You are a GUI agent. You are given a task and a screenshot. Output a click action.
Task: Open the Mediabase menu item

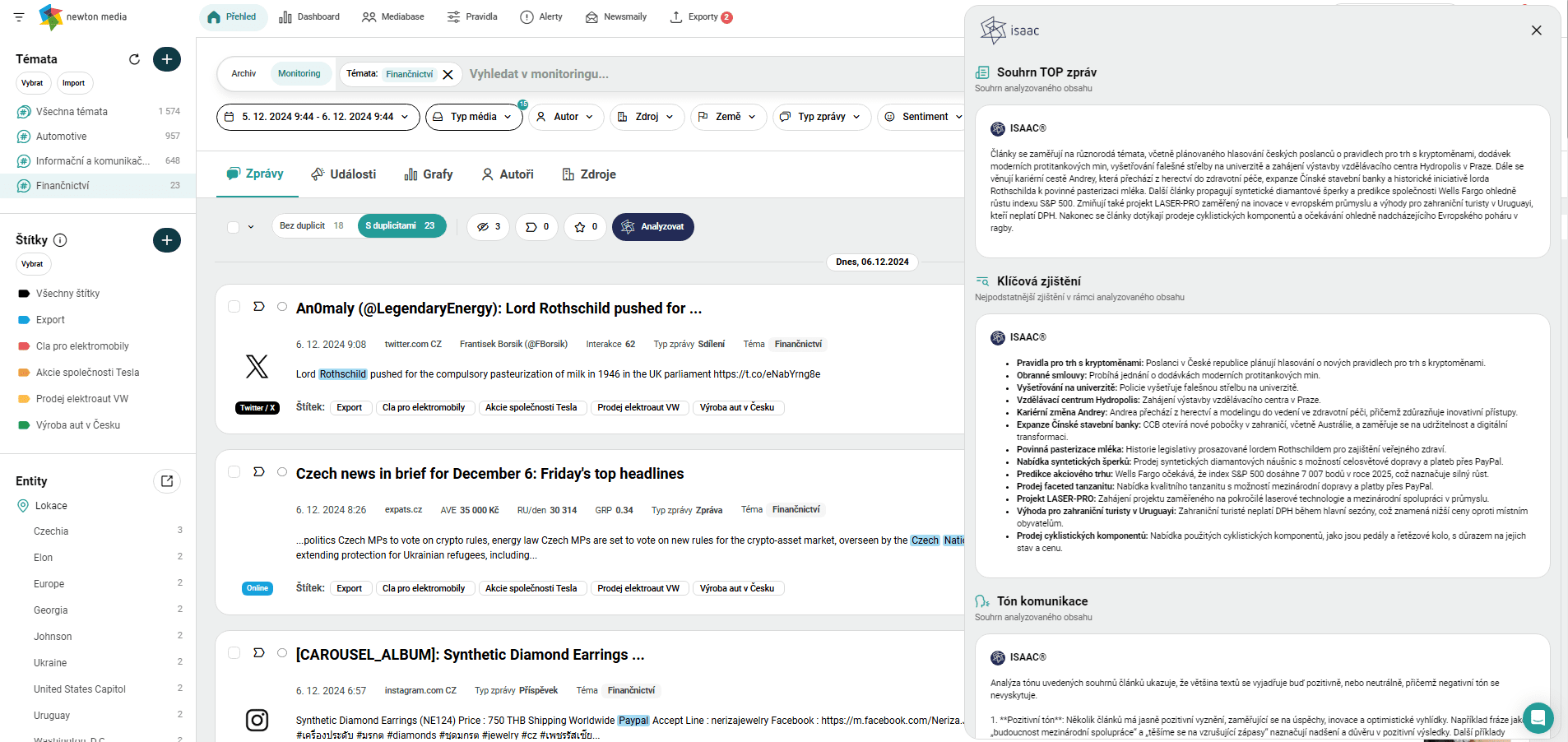[393, 16]
